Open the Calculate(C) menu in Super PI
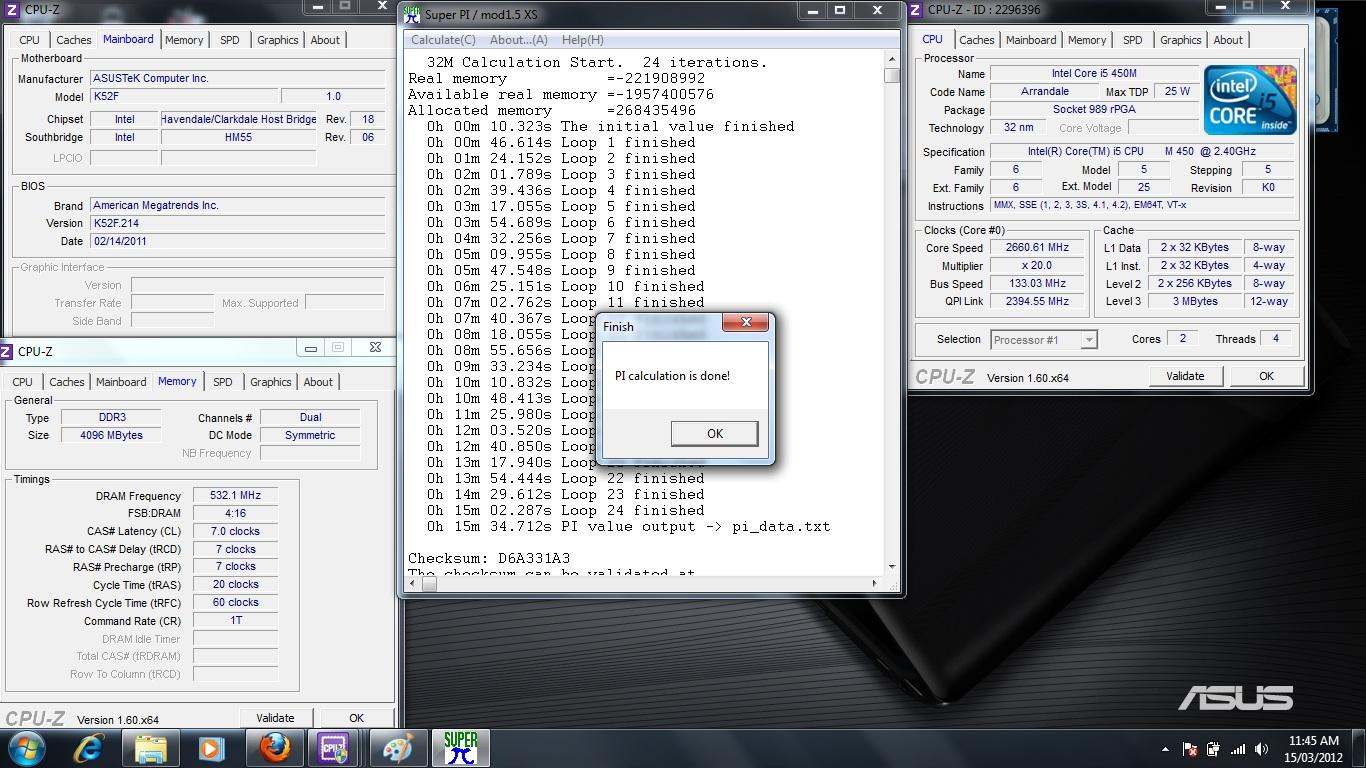This screenshot has width=1366, height=768. point(443,40)
